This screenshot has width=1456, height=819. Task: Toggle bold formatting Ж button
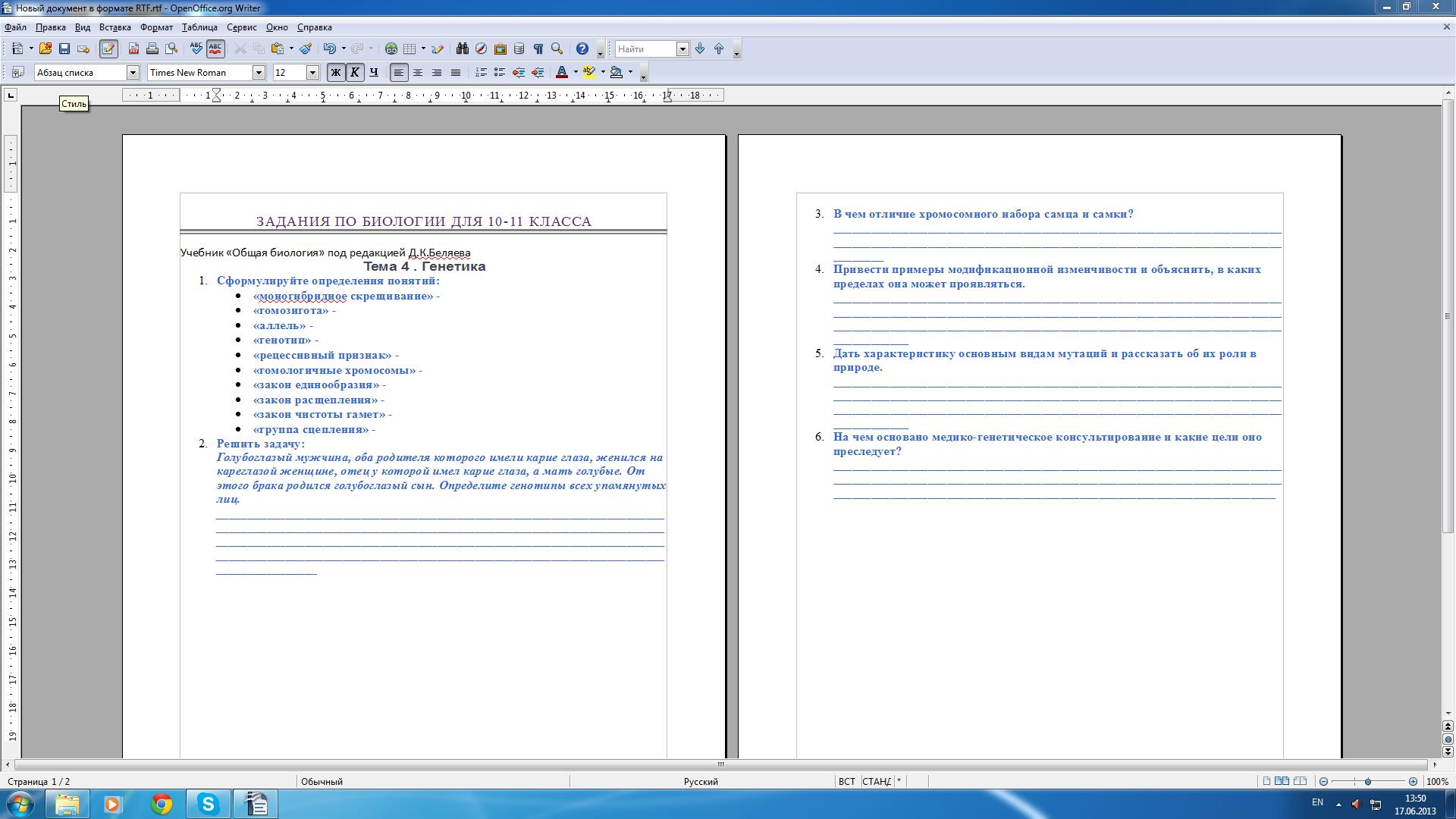pyautogui.click(x=335, y=72)
